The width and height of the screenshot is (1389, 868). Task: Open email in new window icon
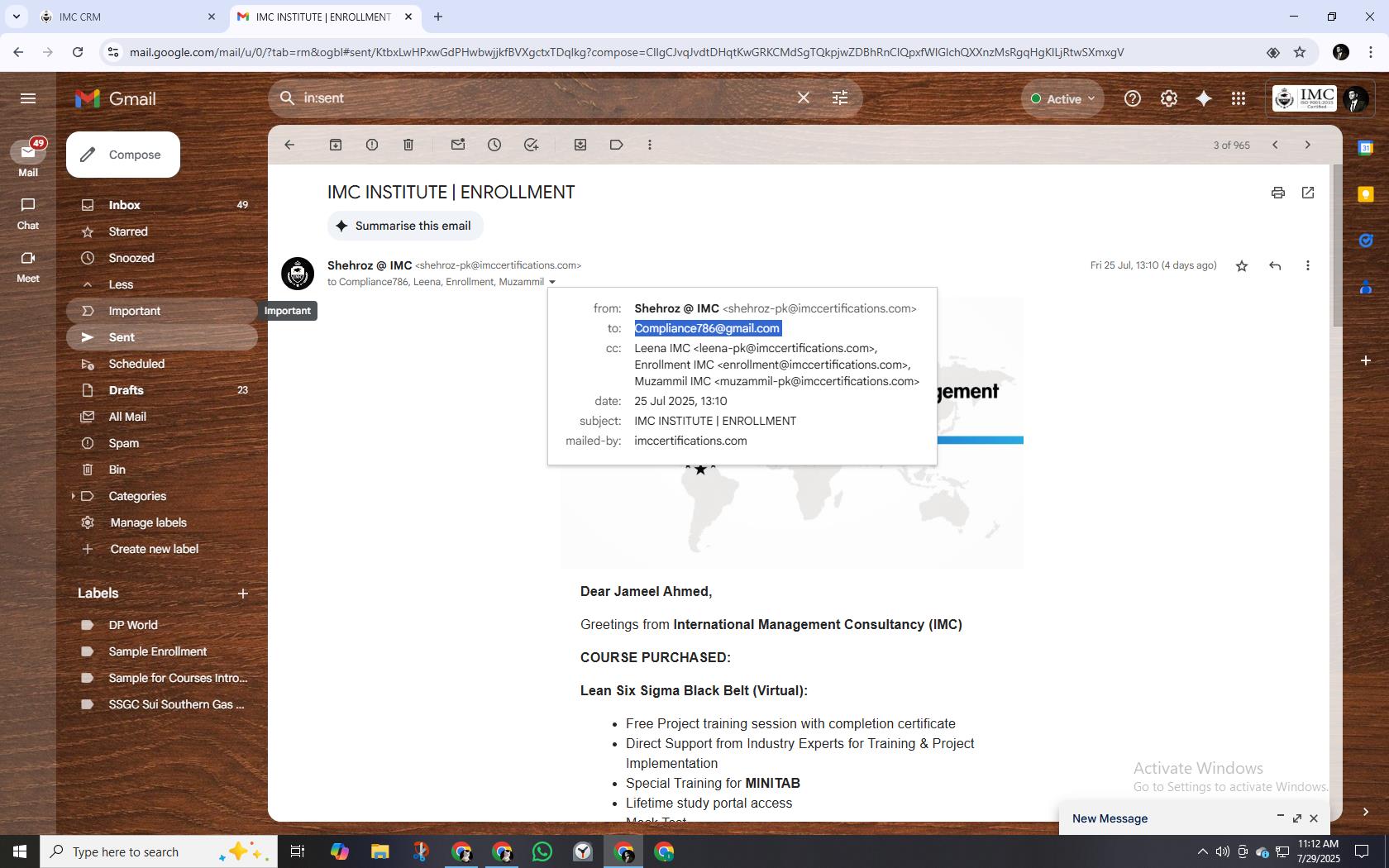(1308, 193)
